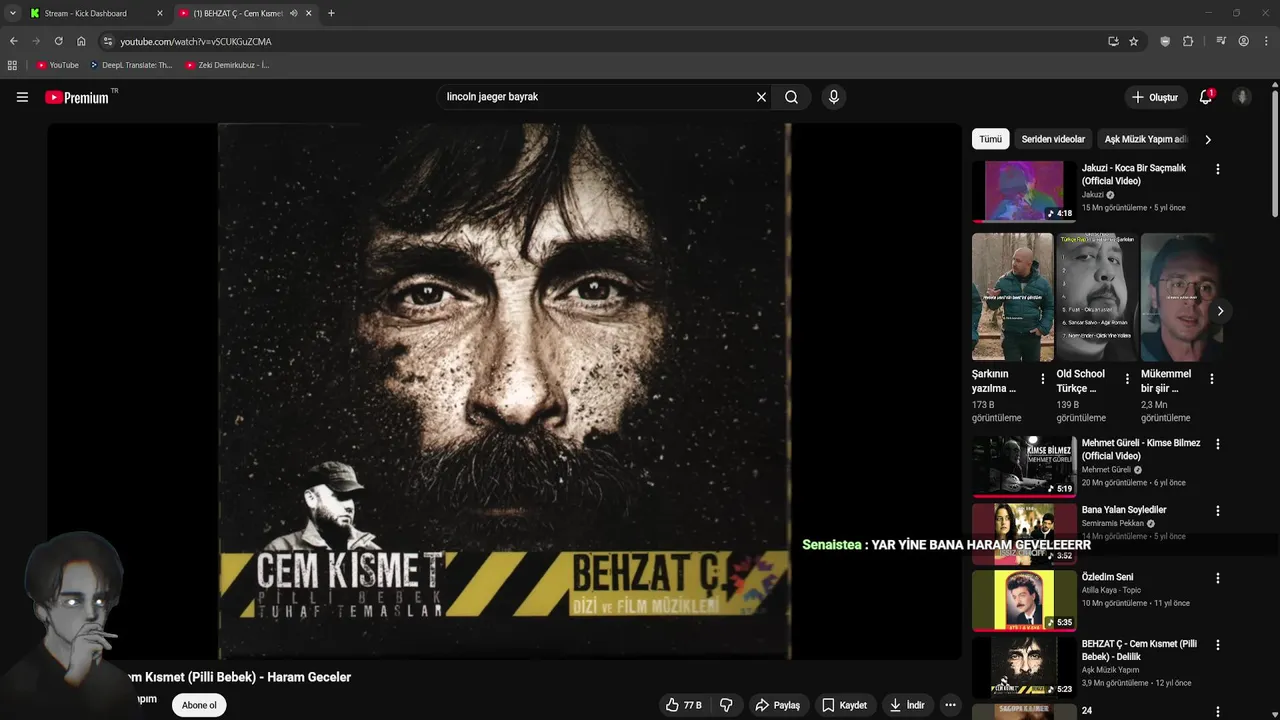Screen dimensions: 1280x720
Task: Open media controls toolbar icon
Action: [x=1221, y=41]
